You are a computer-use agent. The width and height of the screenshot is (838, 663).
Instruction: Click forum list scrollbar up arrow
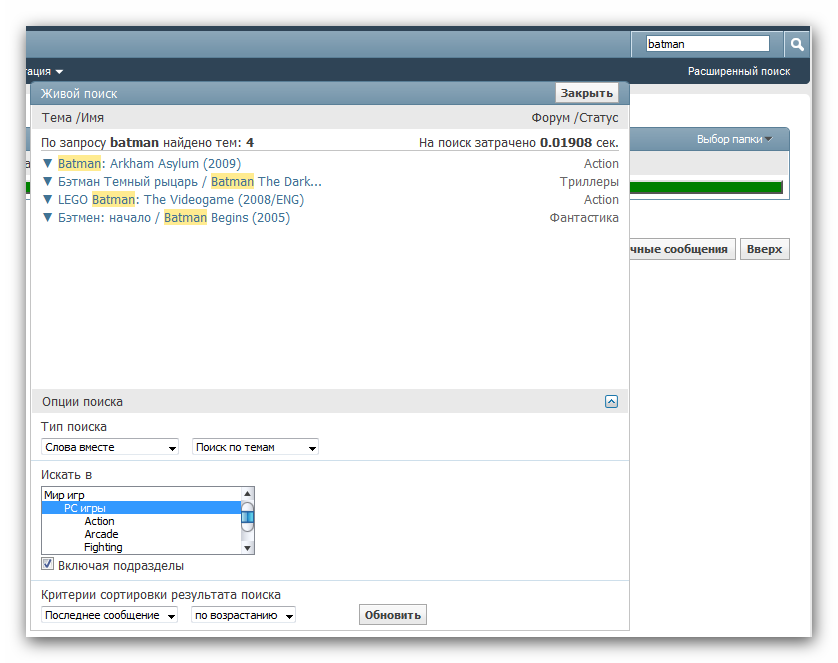[247, 494]
